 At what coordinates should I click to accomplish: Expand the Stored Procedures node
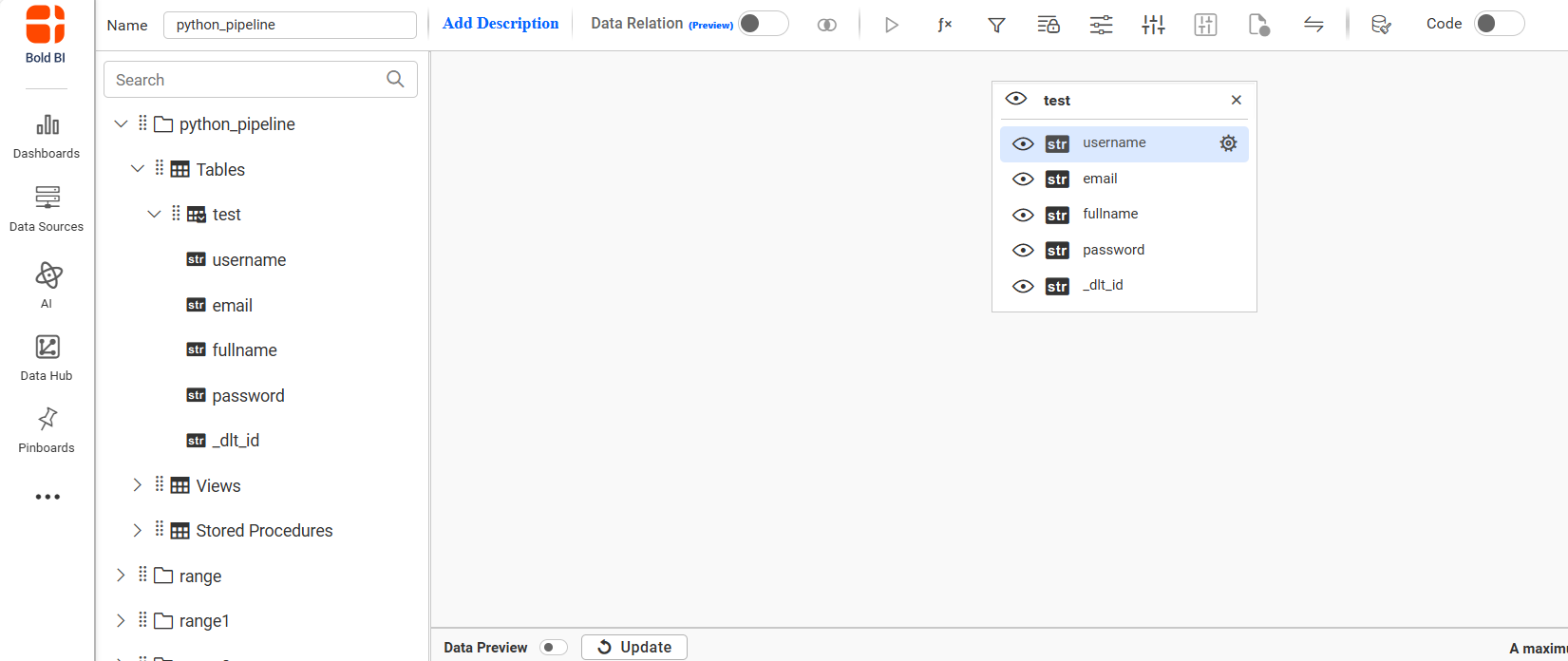point(138,531)
